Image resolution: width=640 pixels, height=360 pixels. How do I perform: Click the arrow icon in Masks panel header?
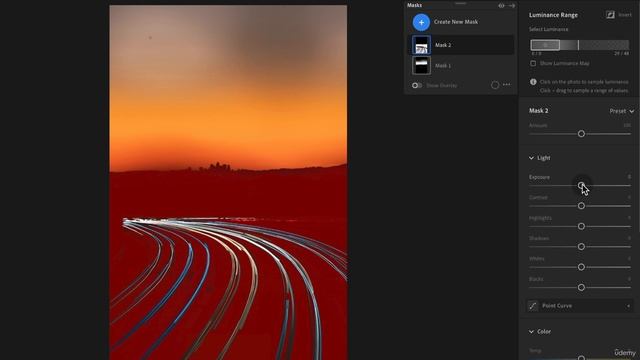pos(512,6)
